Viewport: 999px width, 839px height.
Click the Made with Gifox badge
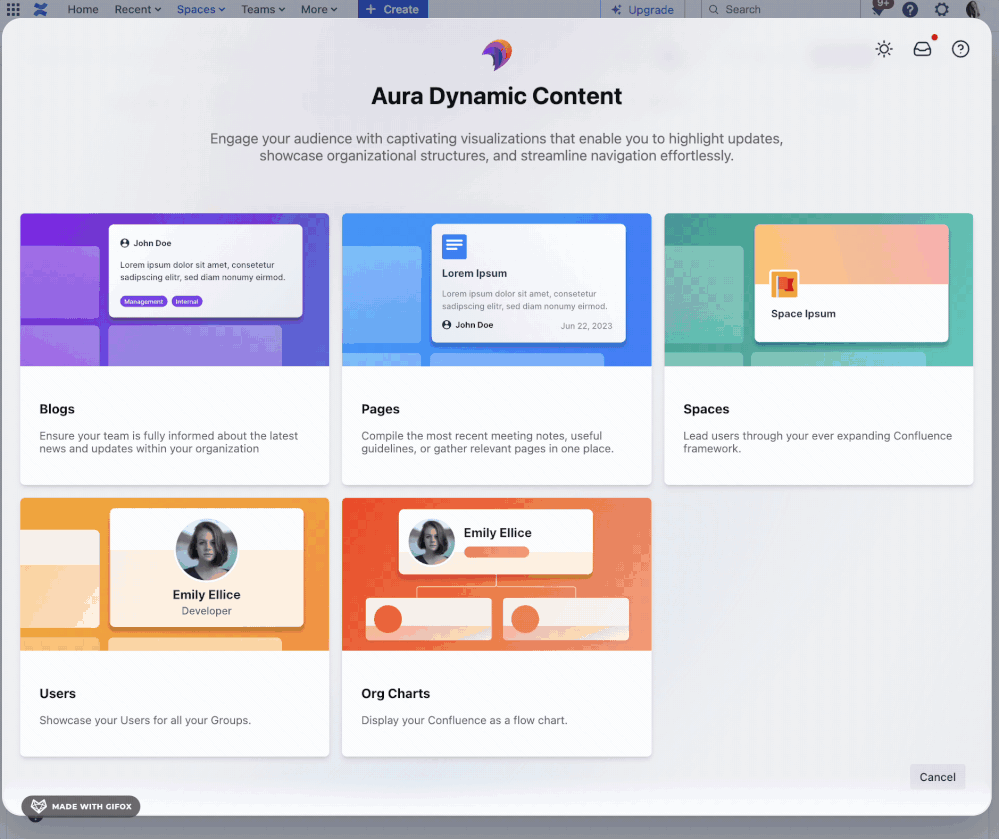tap(81, 806)
